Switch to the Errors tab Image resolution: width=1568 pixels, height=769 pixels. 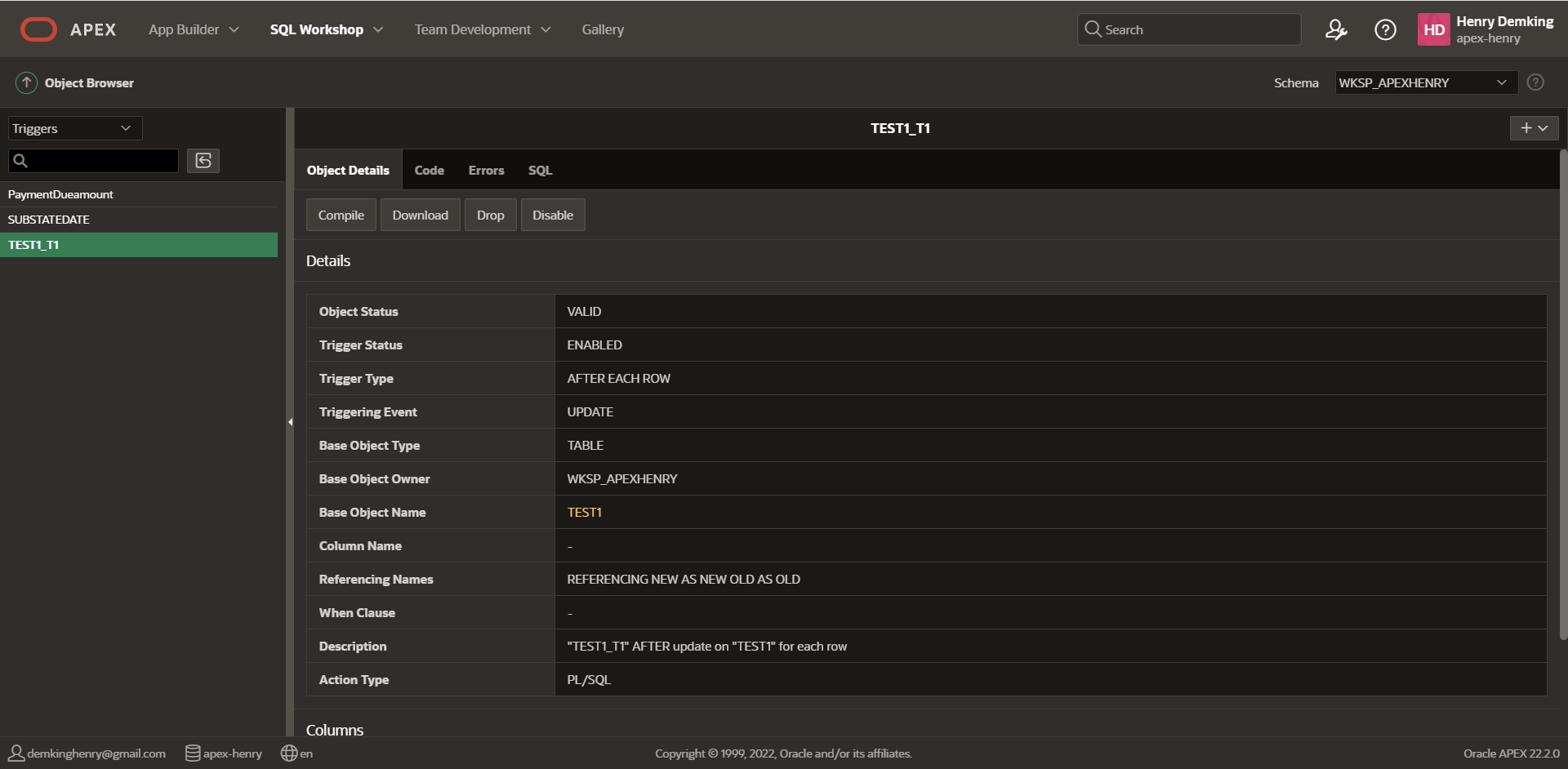486,170
